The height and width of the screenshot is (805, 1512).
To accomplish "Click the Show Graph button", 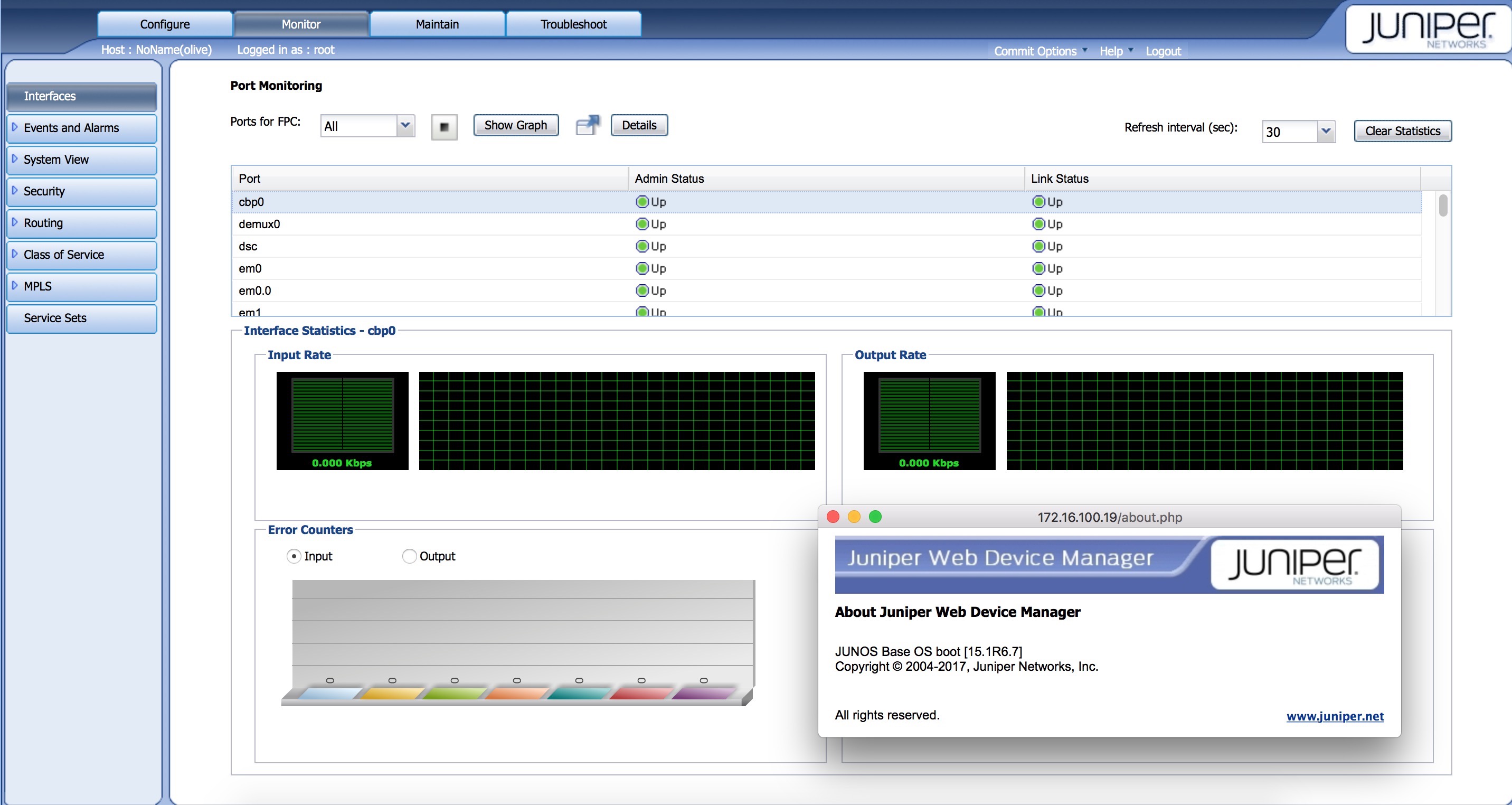I will [516, 125].
